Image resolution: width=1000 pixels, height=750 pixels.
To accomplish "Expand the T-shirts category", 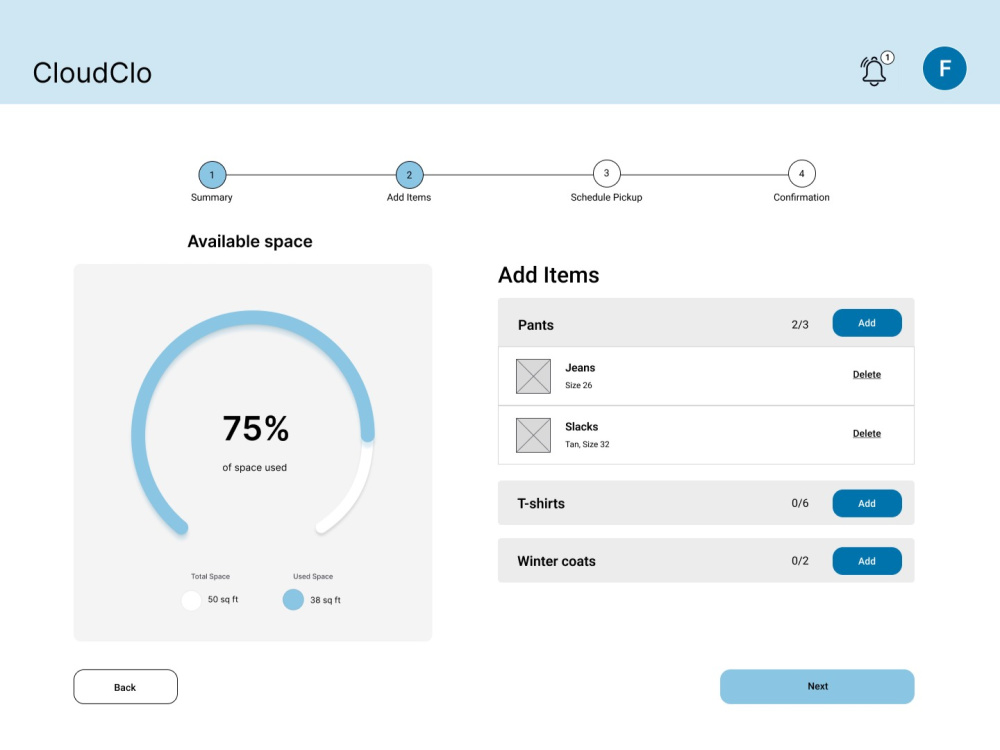I will point(706,503).
